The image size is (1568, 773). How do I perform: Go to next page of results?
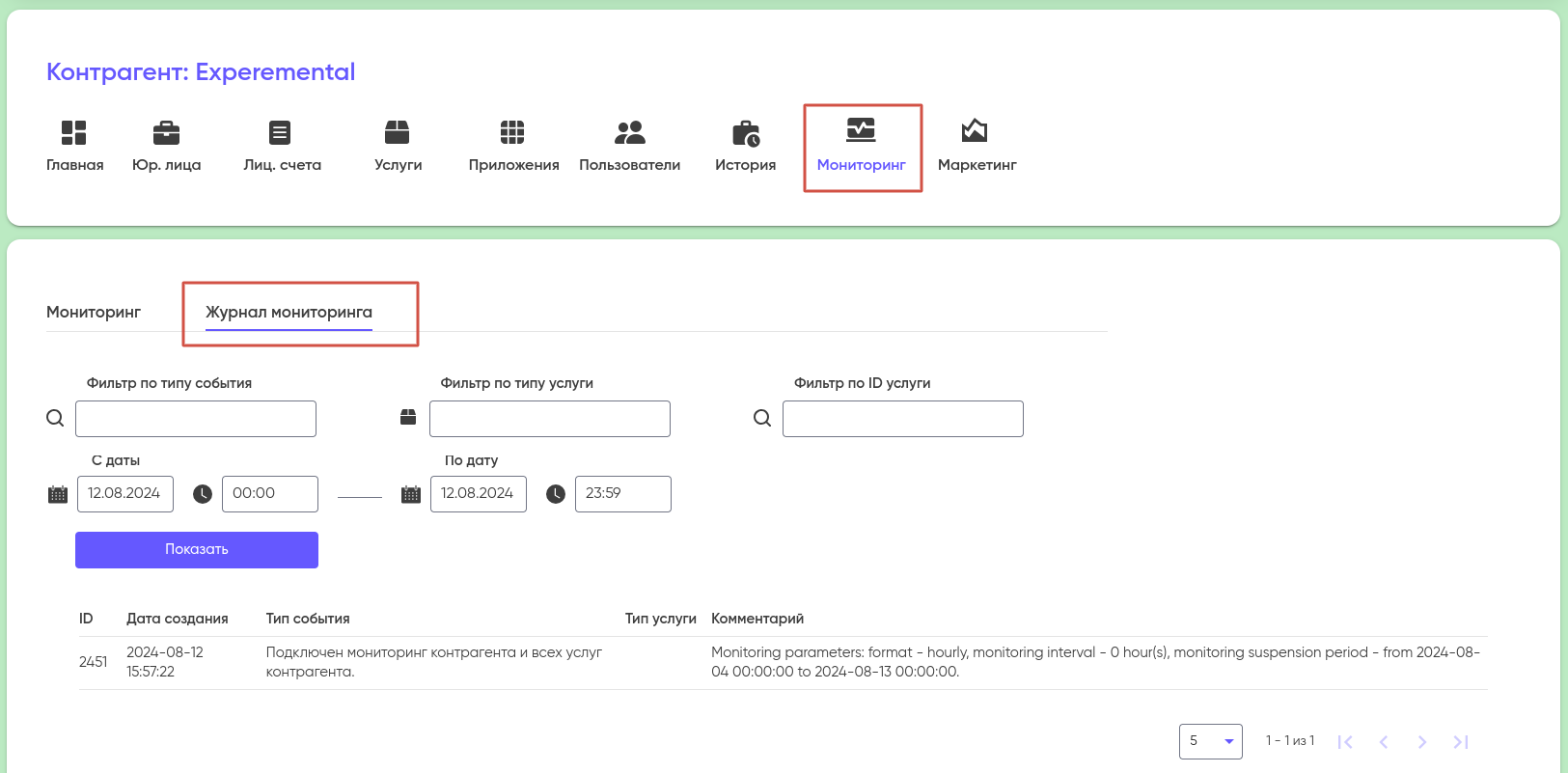1421,741
